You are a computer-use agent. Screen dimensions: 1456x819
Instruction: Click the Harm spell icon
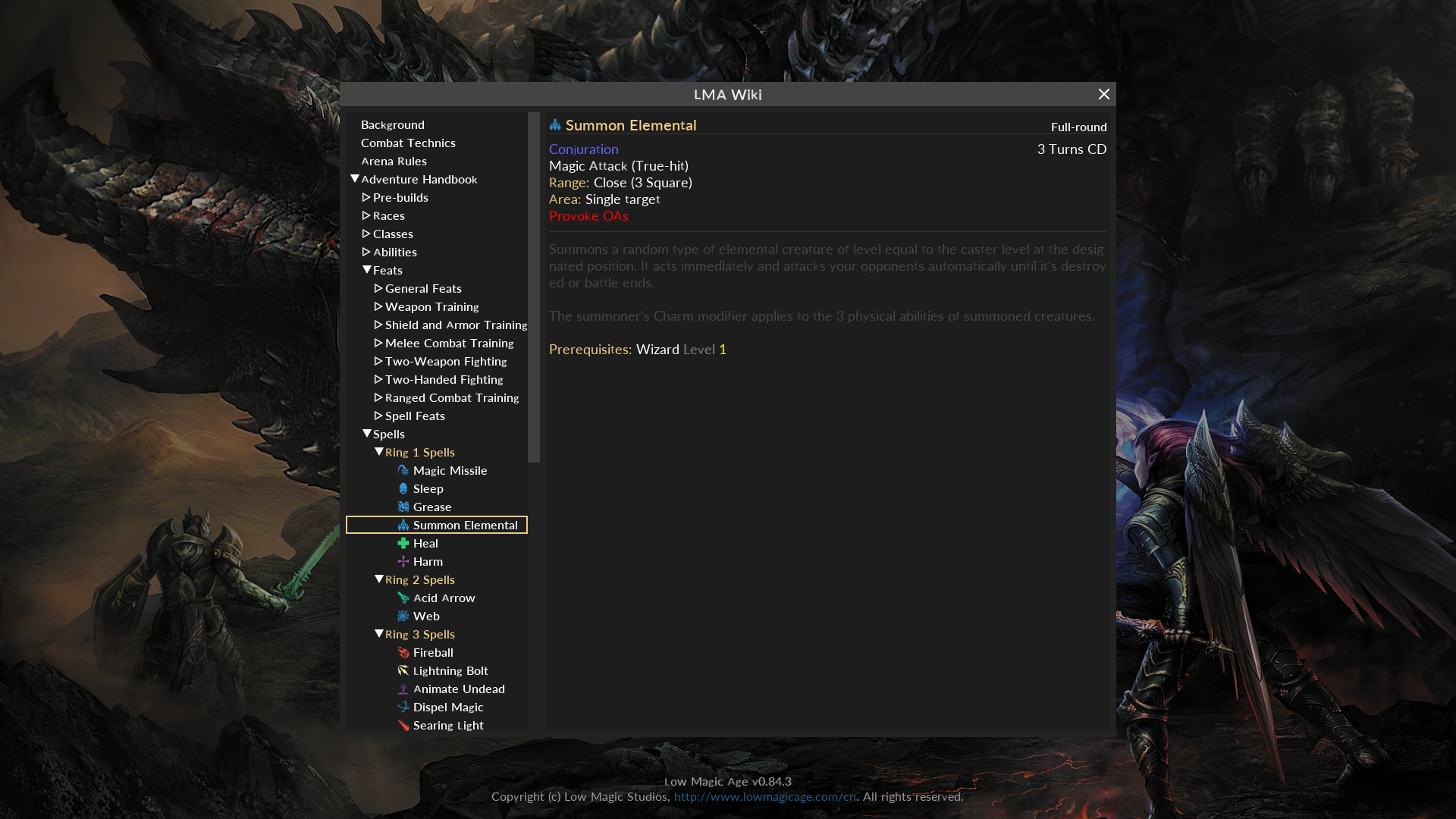click(x=403, y=561)
